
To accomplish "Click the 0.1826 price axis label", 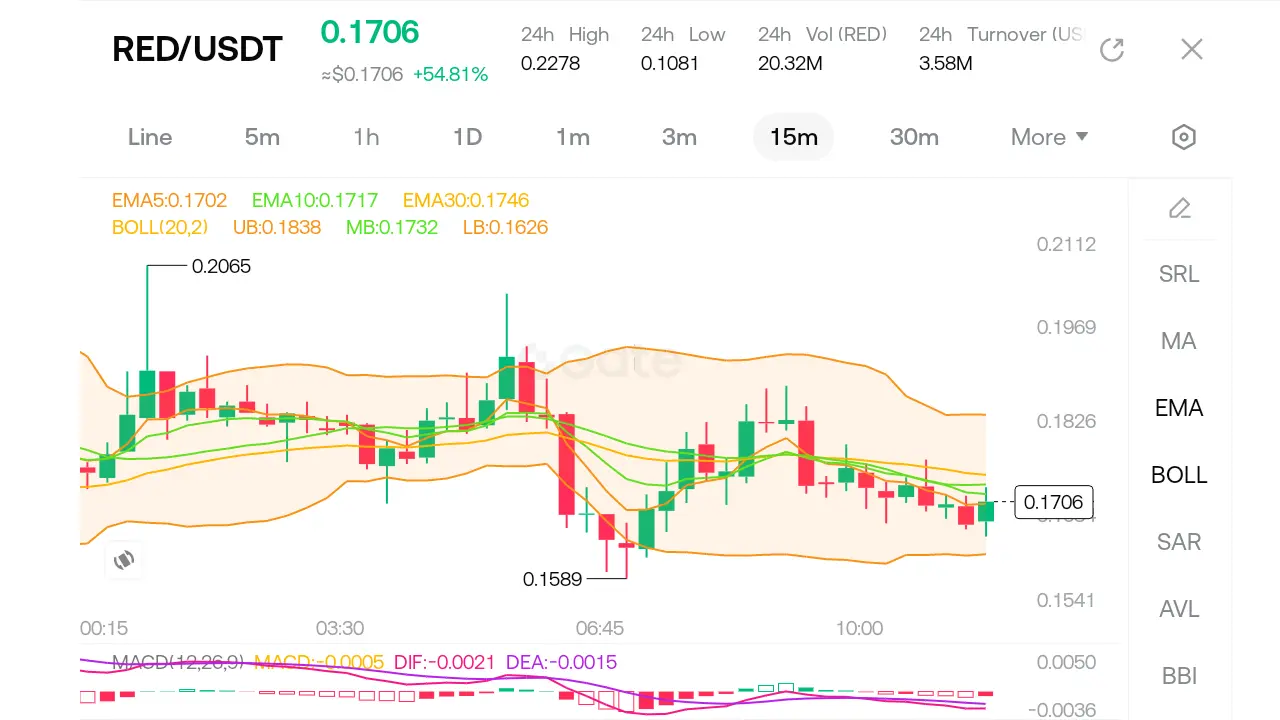I will tap(1066, 421).
